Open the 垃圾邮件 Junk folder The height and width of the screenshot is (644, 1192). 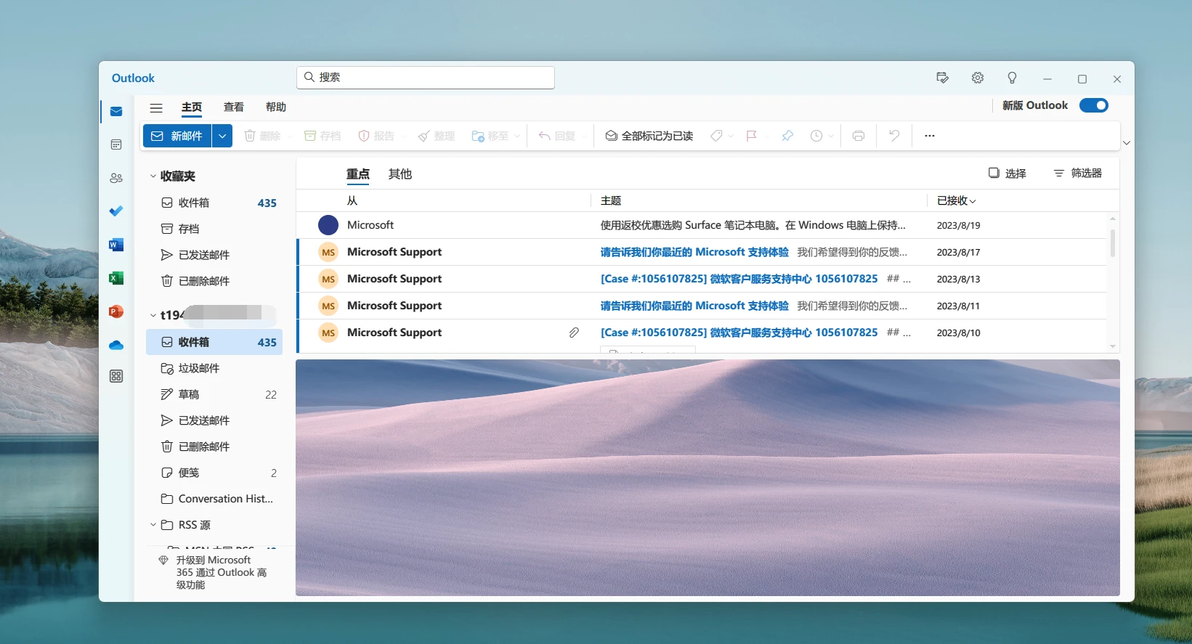pyautogui.click(x=214, y=368)
